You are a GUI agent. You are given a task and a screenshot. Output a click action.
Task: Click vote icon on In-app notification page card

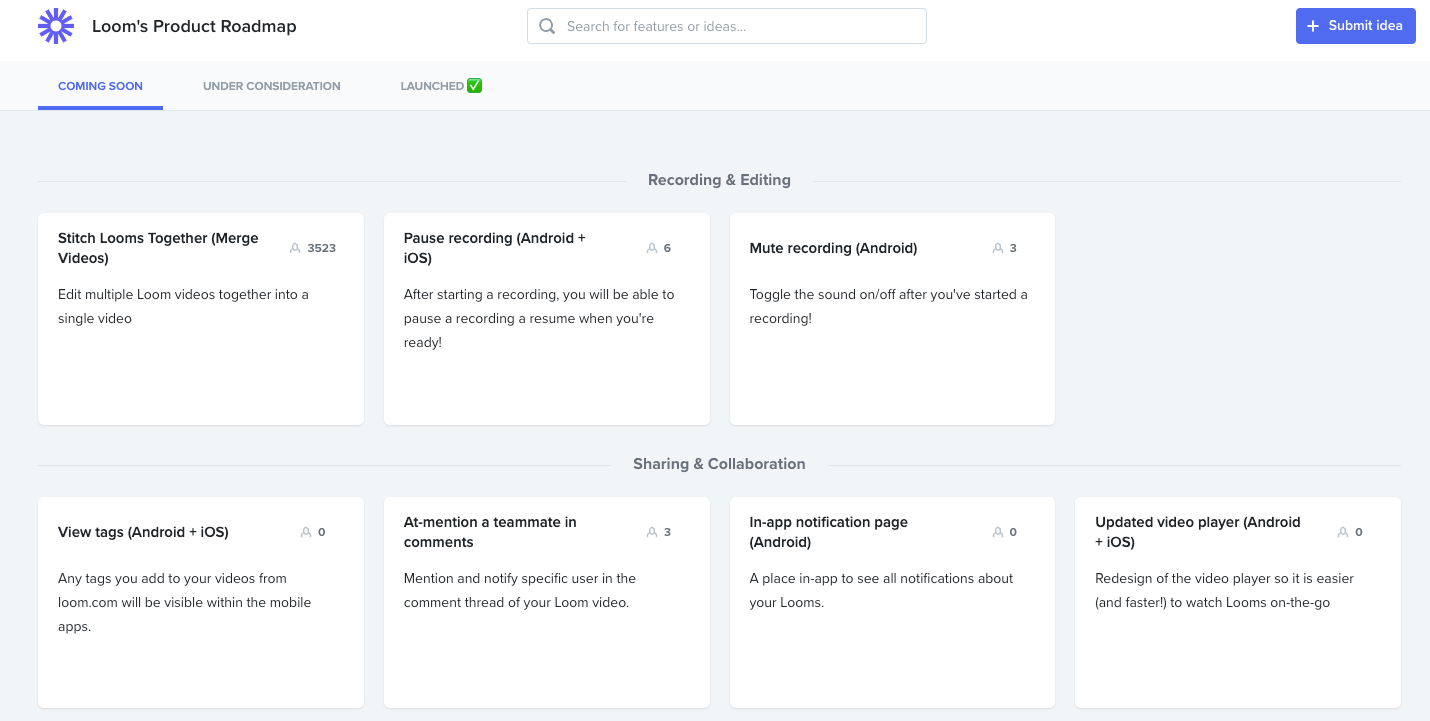tap(998, 532)
